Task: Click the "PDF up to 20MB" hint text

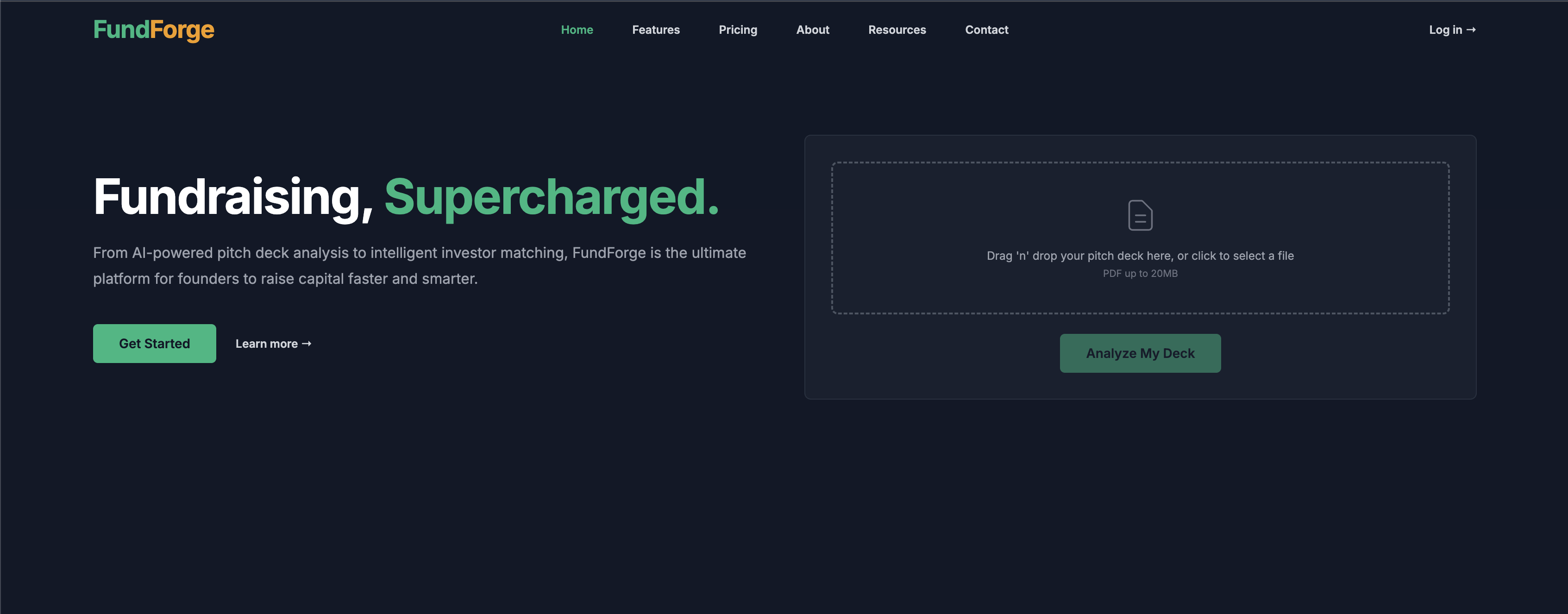Action: 1140,274
